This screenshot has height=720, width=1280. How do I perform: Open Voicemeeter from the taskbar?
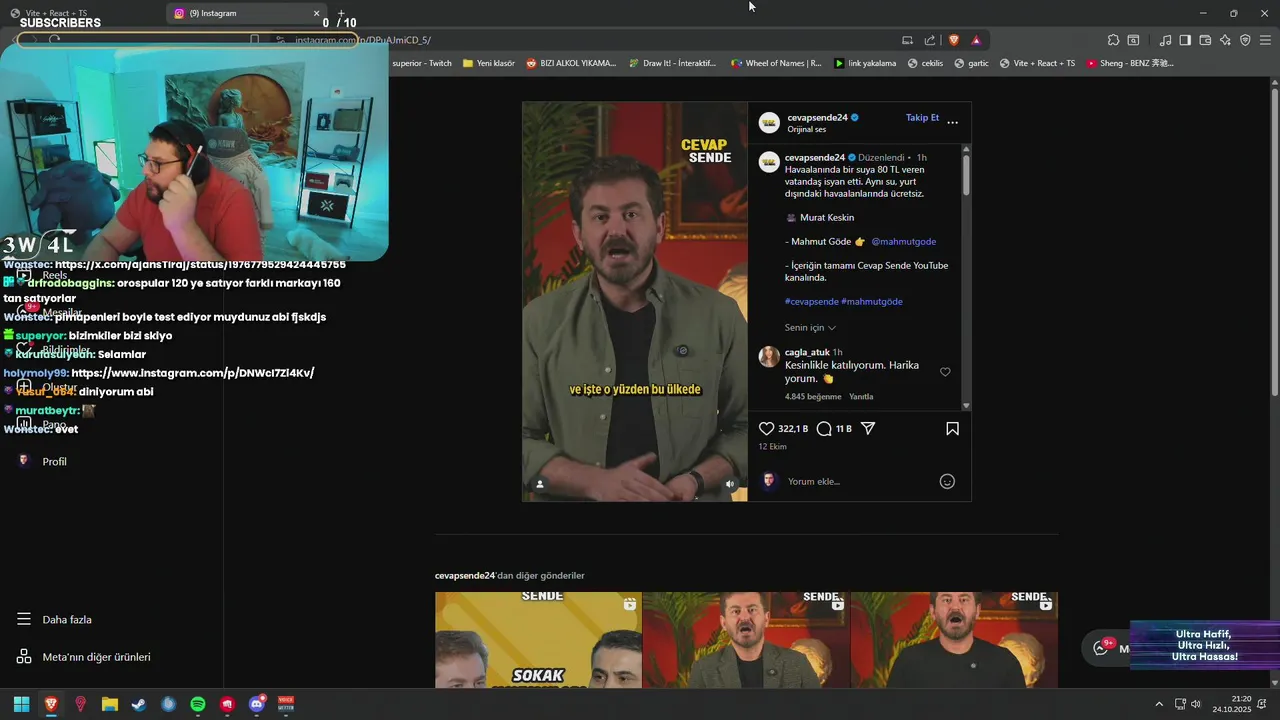286,704
